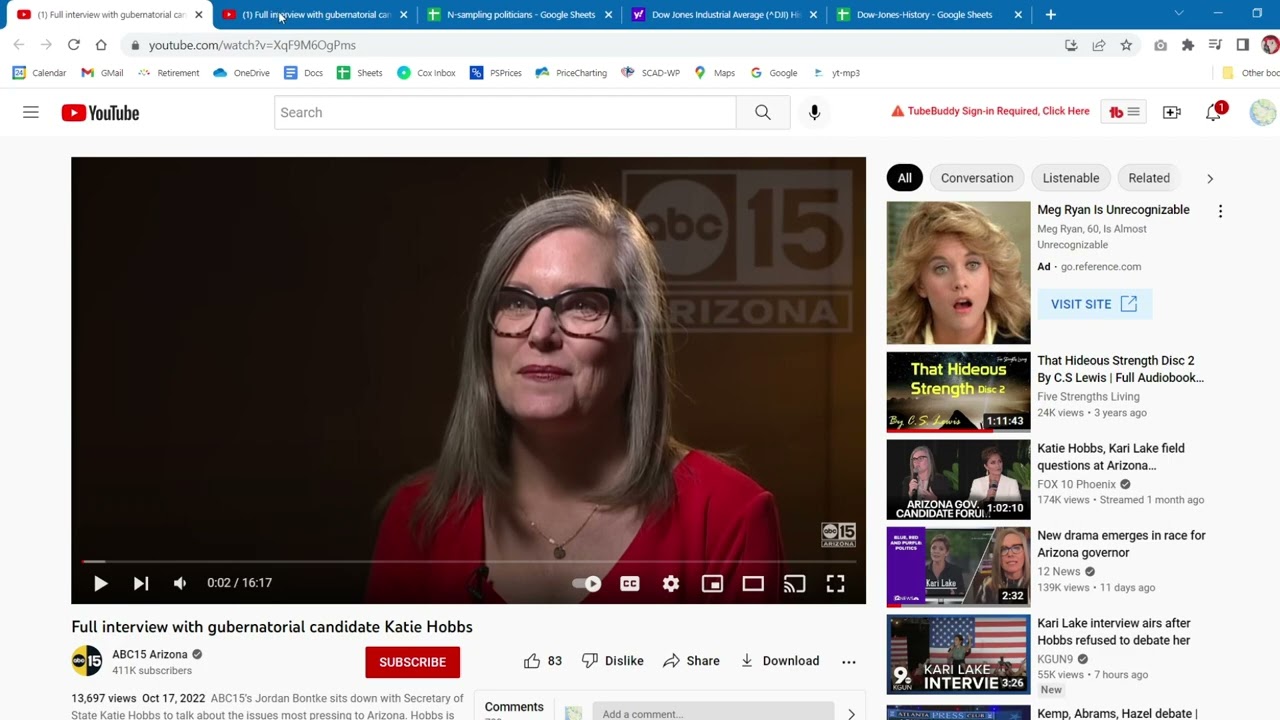
Task: Open account avatar menu
Action: (1263, 112)
